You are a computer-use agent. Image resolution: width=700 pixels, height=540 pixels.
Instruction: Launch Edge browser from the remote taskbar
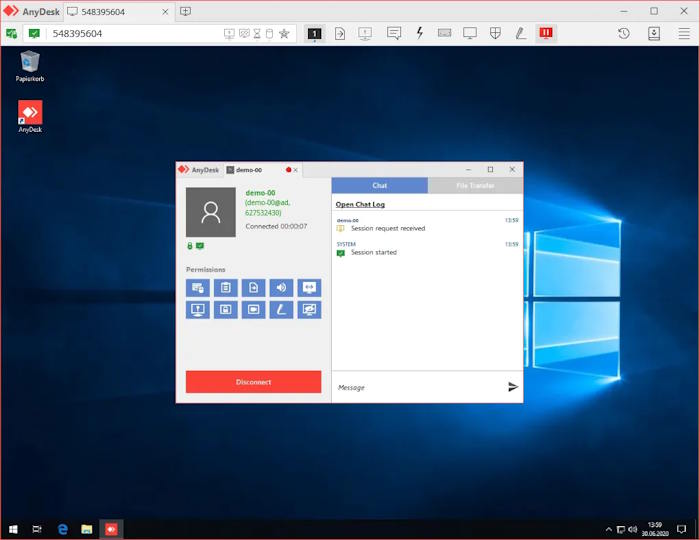[x=63, y=529]
